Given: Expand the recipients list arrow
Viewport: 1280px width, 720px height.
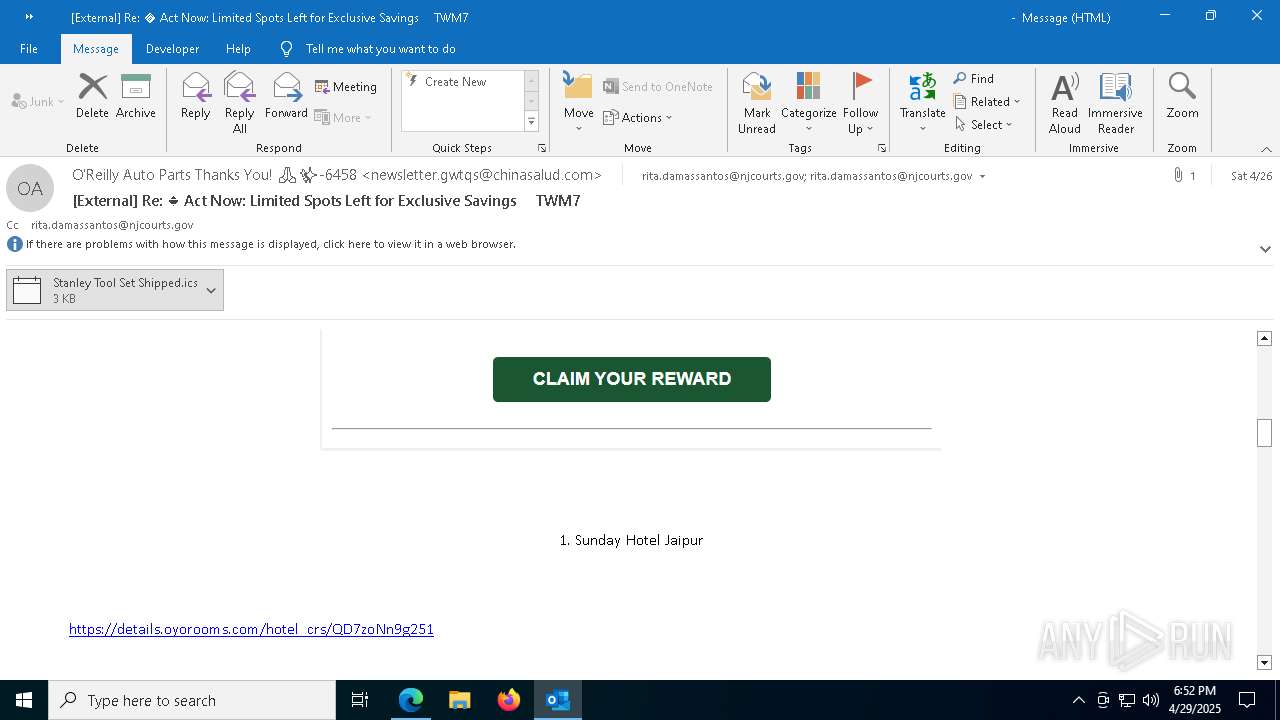Looking at the screenshot, I should click(x=982, y=176).
